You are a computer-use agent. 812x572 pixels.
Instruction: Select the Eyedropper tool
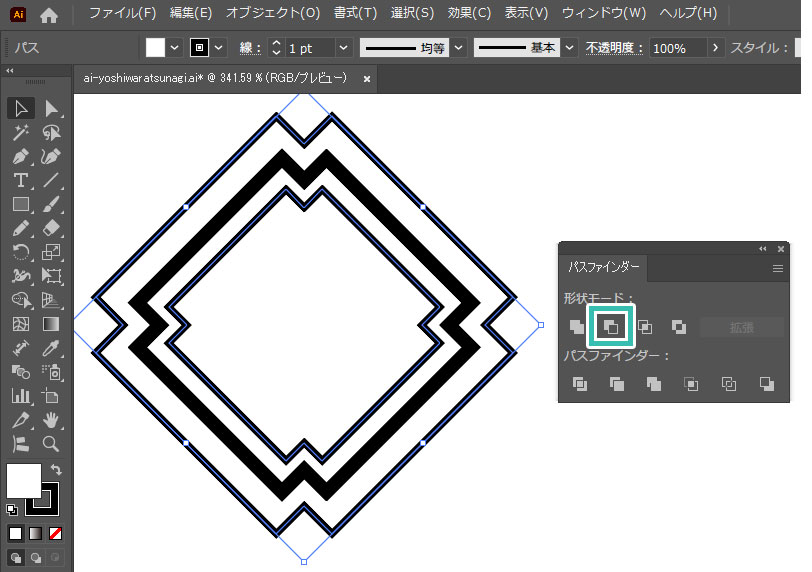click(51, 348)
